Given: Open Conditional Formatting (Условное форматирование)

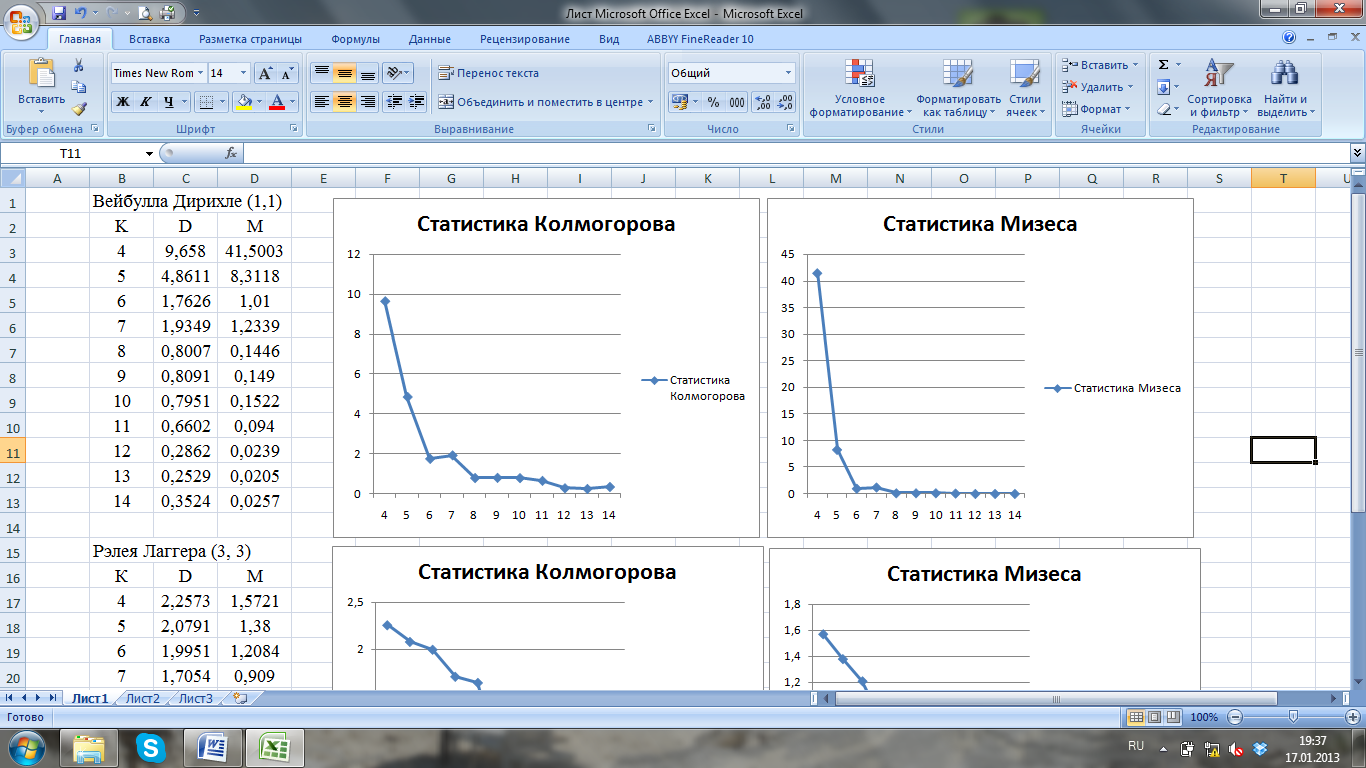Looking at the screenshot, I should 860,88.
